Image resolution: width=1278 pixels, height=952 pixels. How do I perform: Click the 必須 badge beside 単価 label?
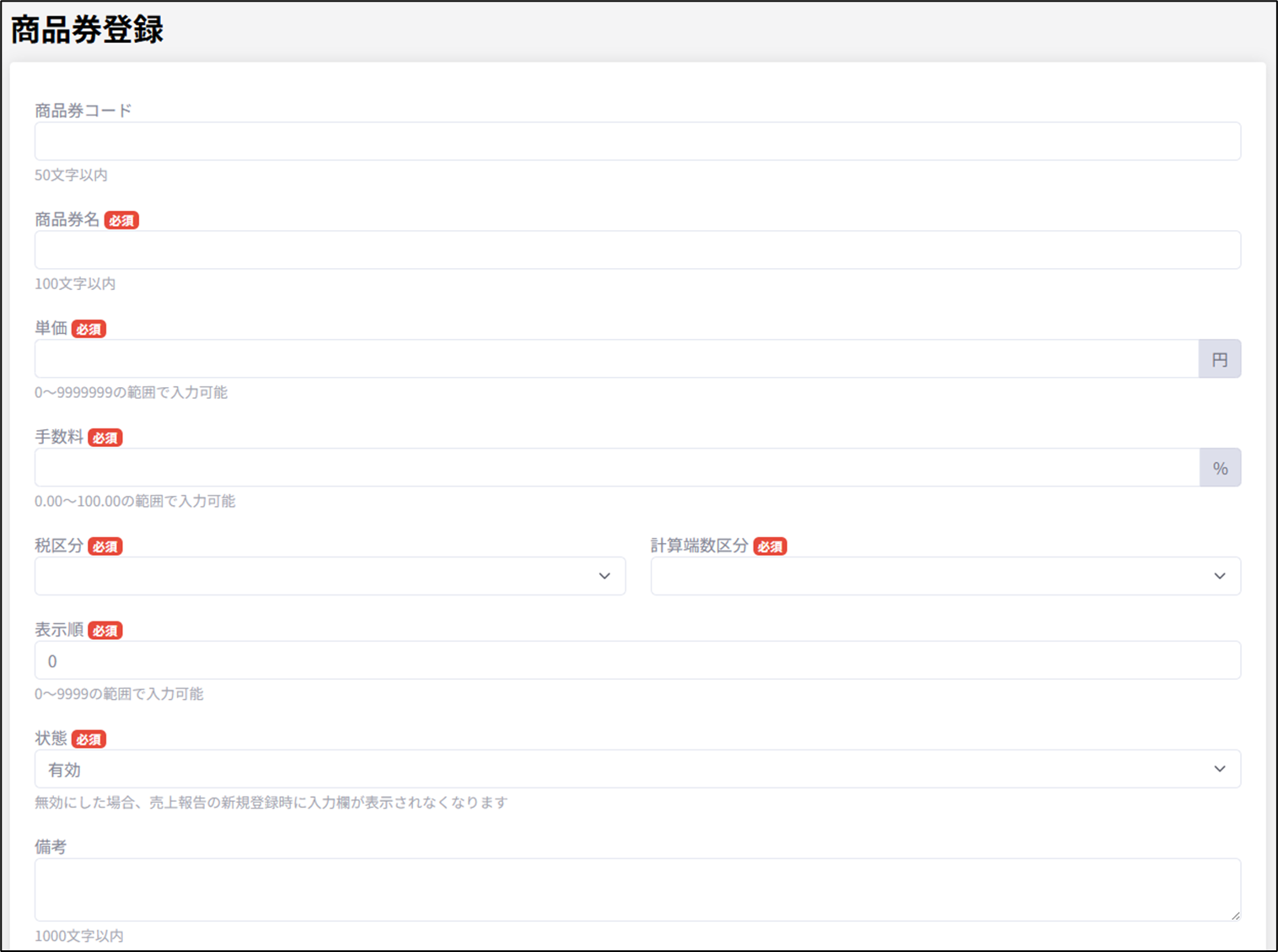pyautogui.click(x=89, y=330)
